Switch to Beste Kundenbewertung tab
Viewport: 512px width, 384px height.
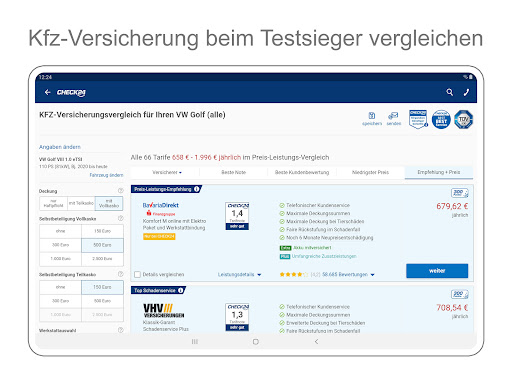point(302,172)
